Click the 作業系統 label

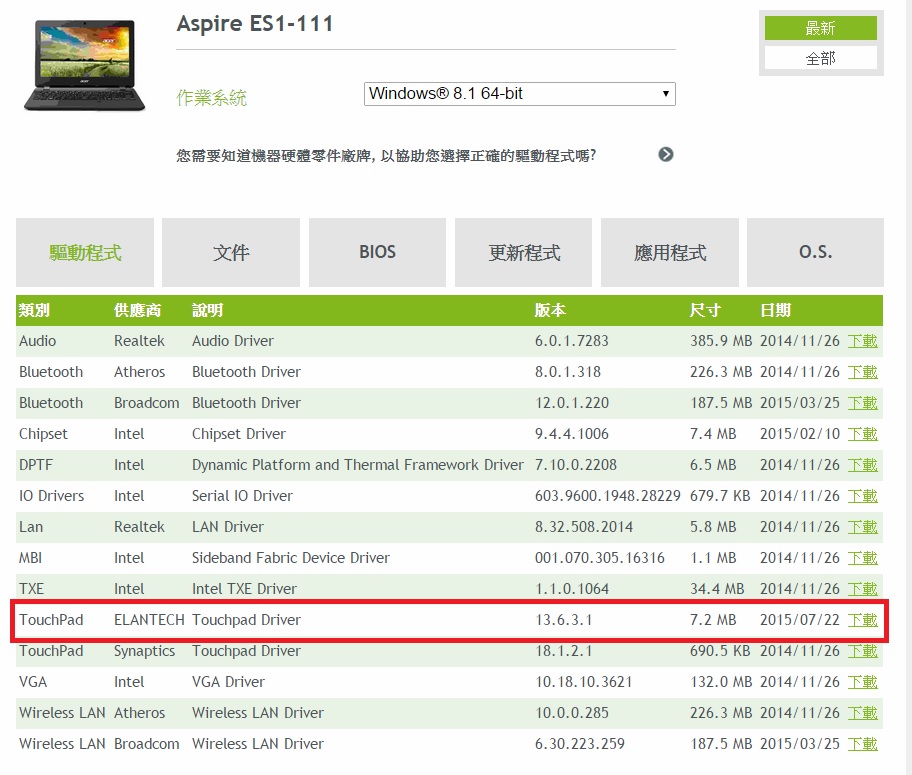pyautogui.click(x=212, y=97)
